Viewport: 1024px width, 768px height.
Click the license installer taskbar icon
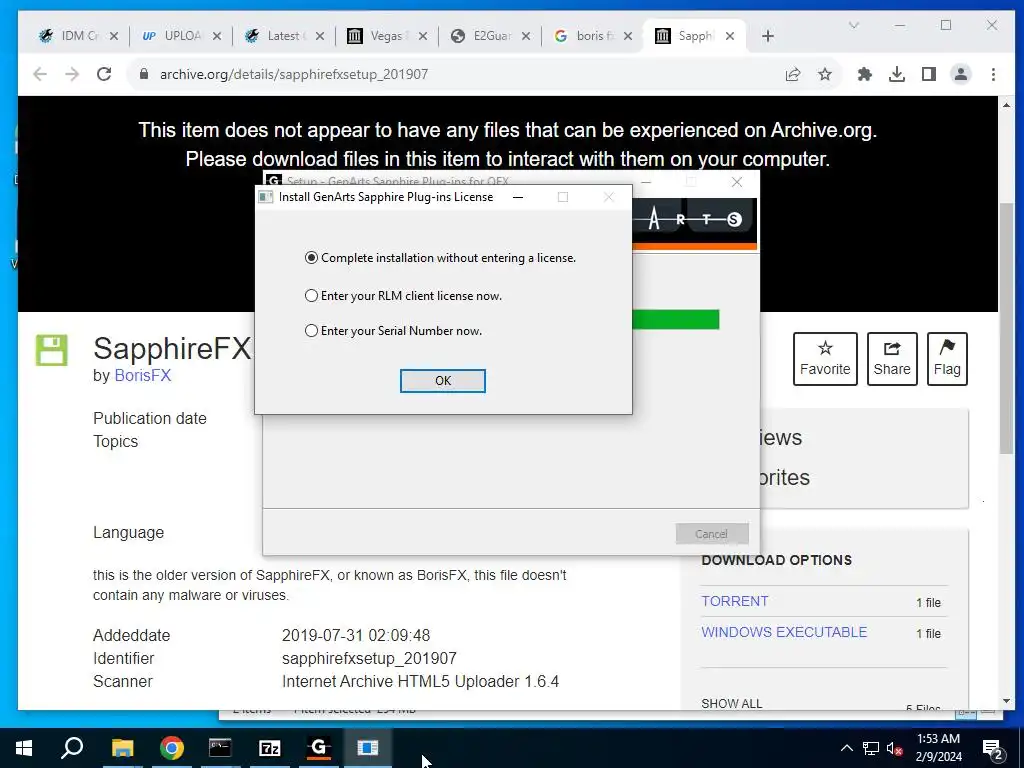tap(368, 748)
